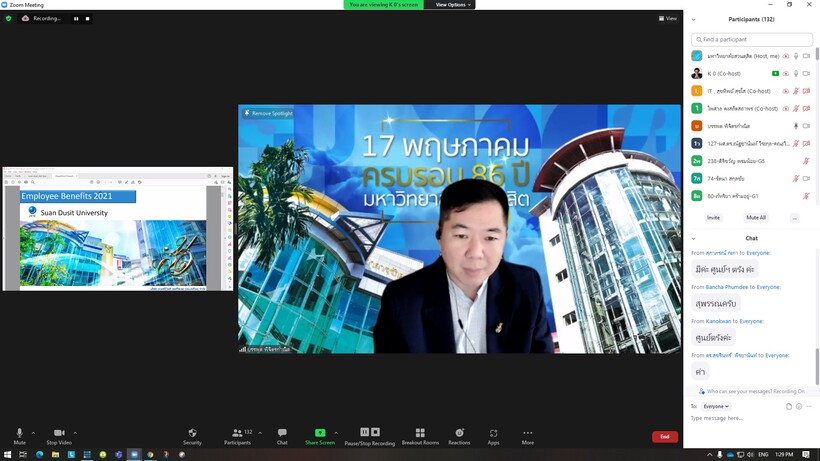Image resolution: width=820 pixels, height=461 pixels.
Task: Click the Find a participant search field
Action: coord(751,39)
